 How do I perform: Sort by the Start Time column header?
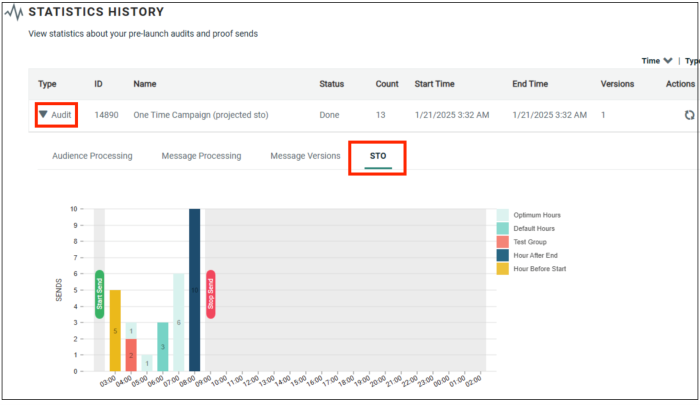pyautogui.click(x=437, y=84)
